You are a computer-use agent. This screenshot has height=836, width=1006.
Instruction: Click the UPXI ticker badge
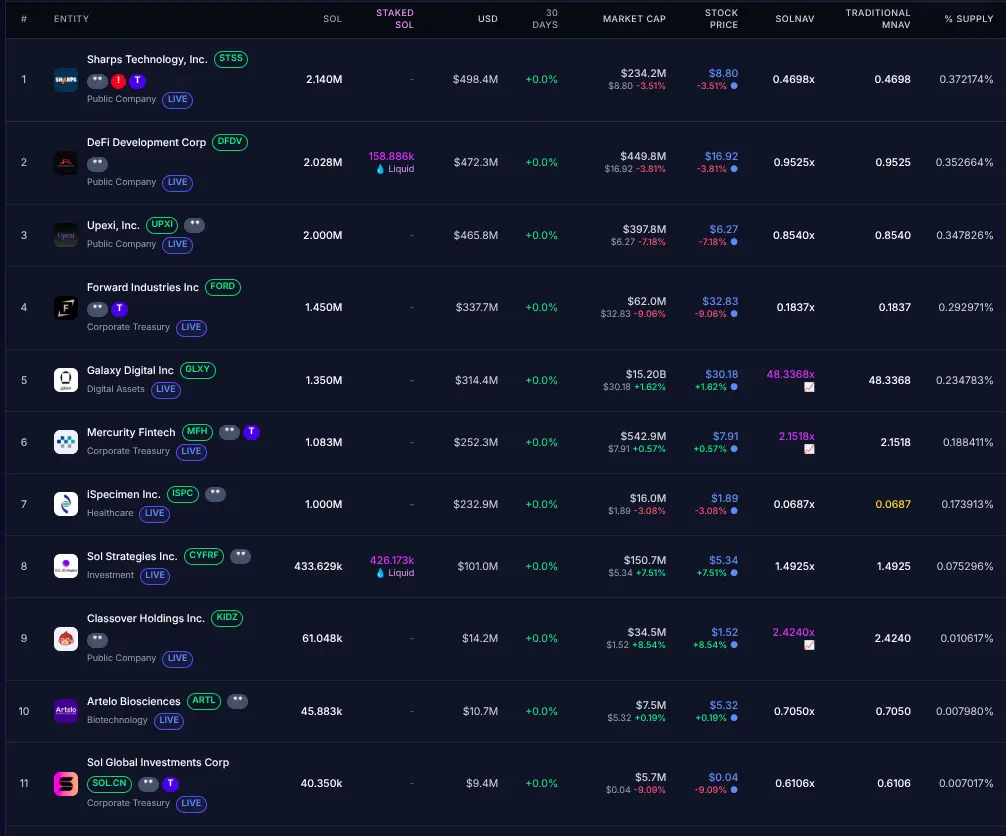[x=162, y=225]
